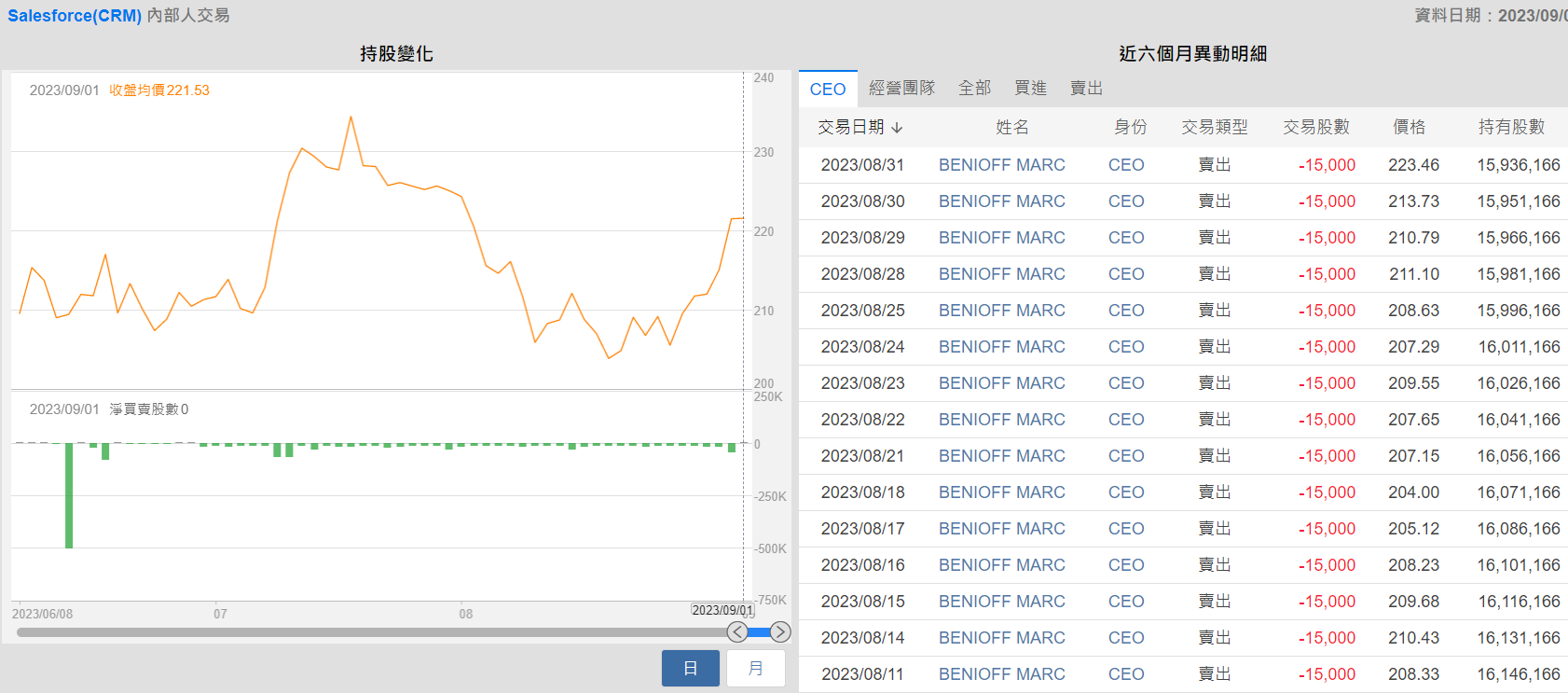The height and width of the screenshot is (693, 1568).
Task: Switch chart to monthly view 月
Action: 755,668
